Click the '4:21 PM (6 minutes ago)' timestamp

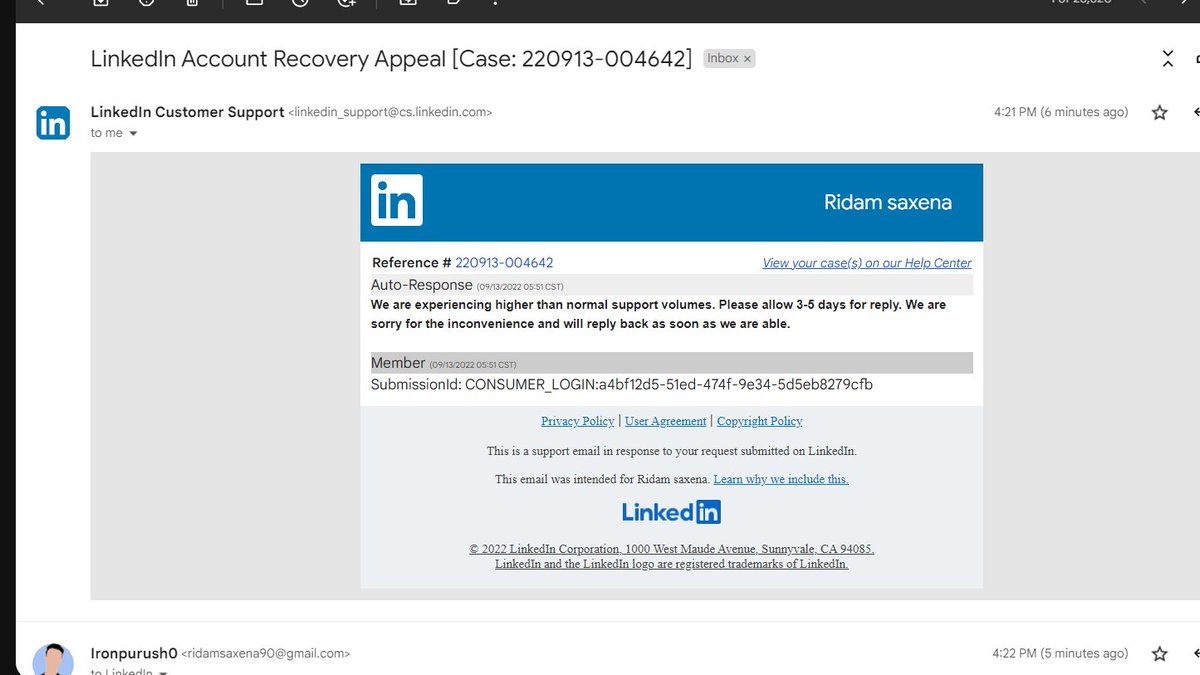tap(1061, 112)
